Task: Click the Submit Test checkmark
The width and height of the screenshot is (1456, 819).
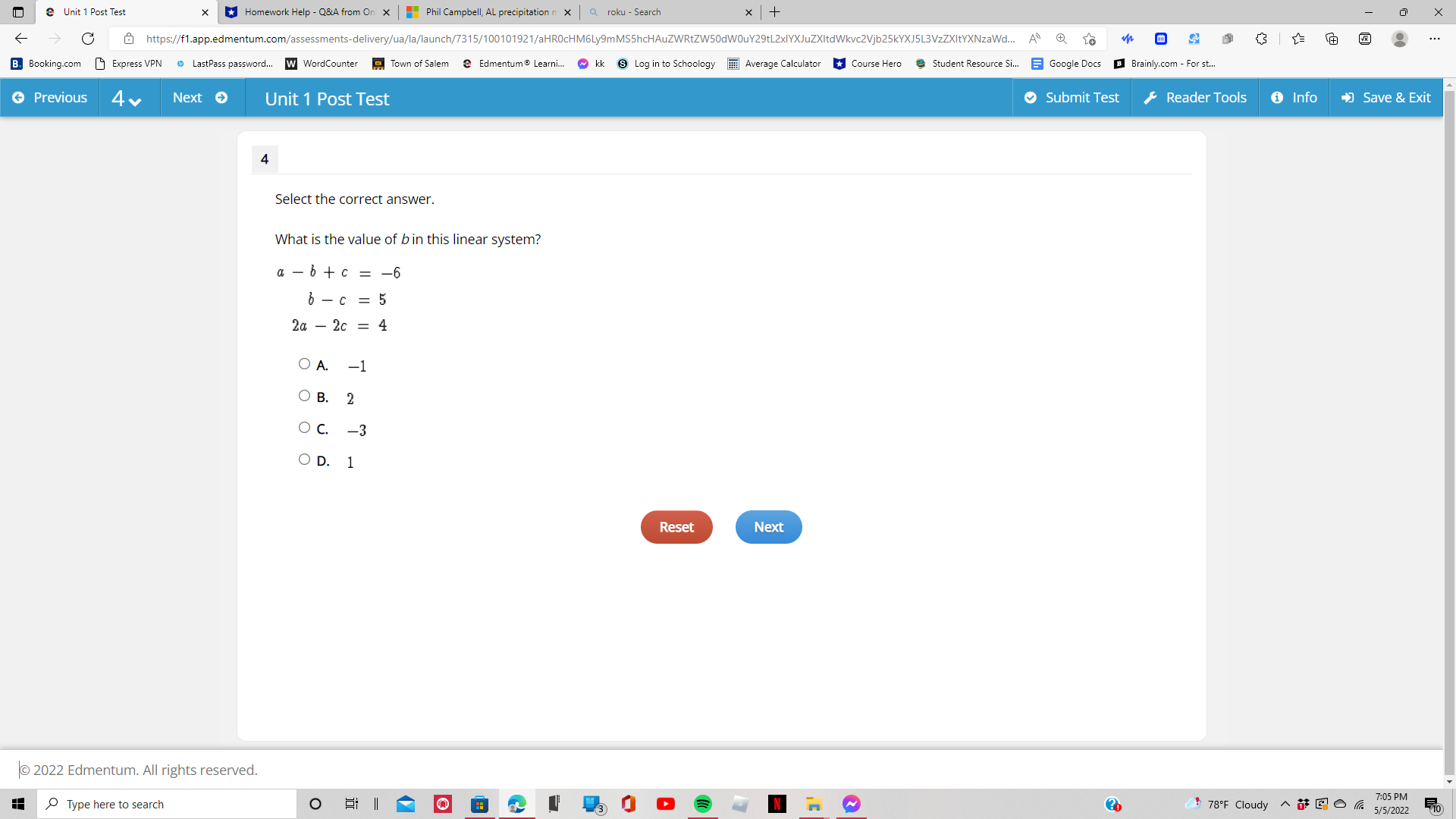Action: 1031,97
